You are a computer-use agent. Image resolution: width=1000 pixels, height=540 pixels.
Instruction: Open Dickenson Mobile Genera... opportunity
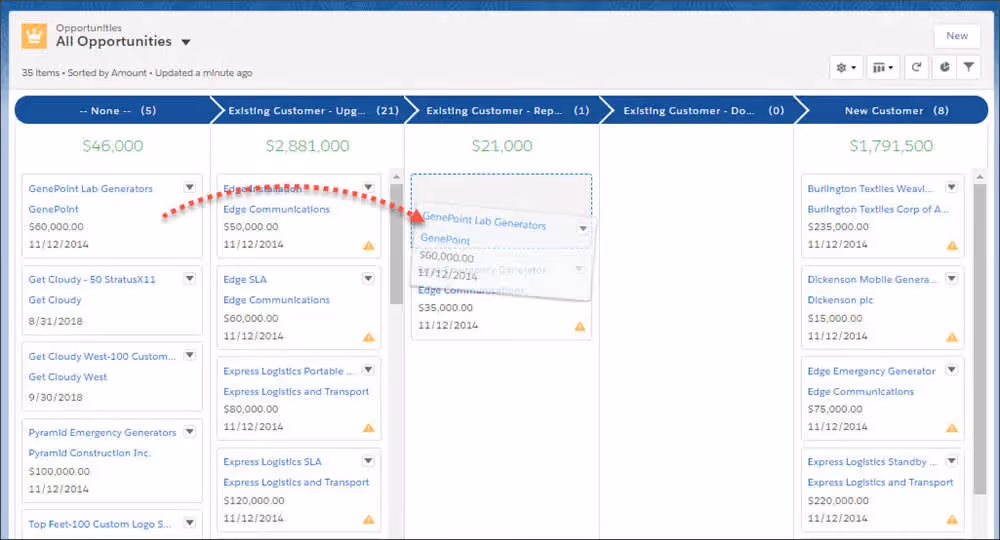[872, 279]
